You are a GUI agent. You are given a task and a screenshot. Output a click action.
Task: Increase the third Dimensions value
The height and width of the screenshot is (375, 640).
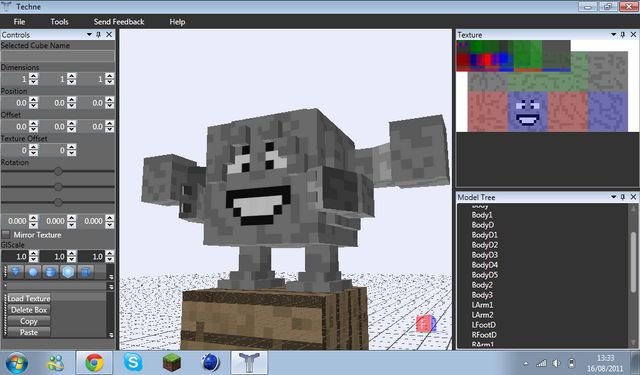pos(109,76)
